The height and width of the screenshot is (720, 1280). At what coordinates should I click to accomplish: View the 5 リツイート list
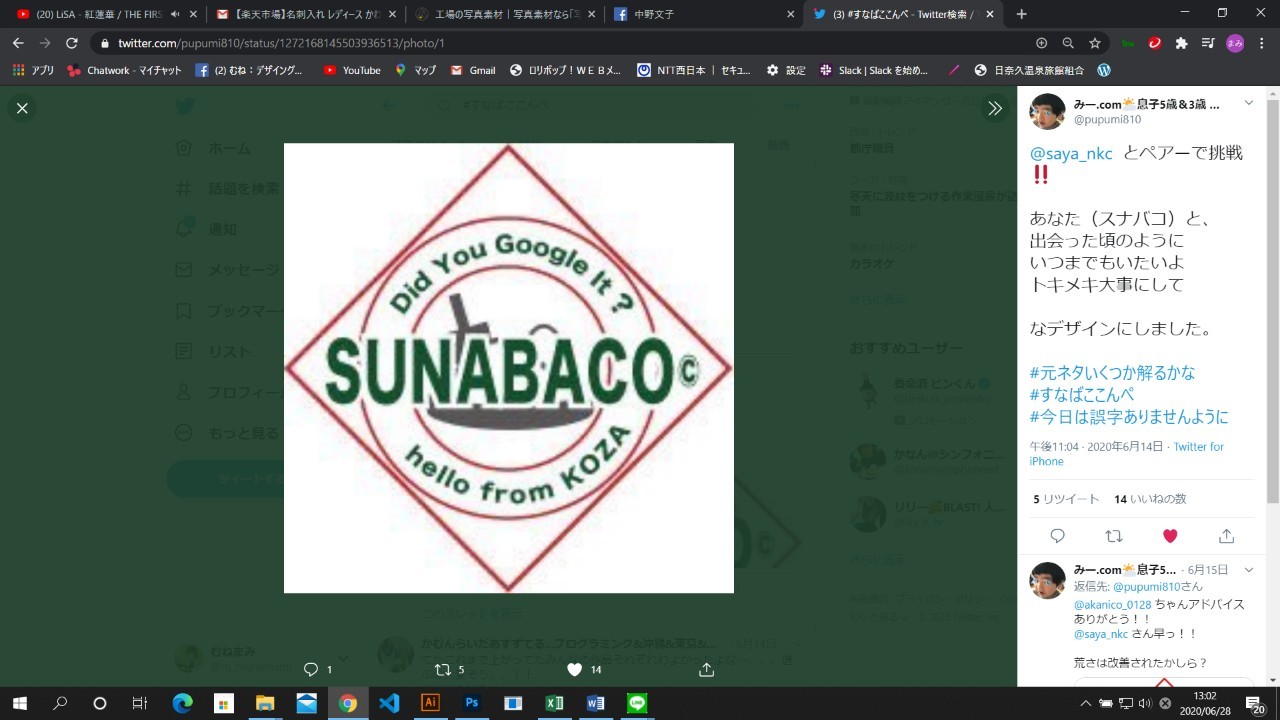coord(1066,499)
